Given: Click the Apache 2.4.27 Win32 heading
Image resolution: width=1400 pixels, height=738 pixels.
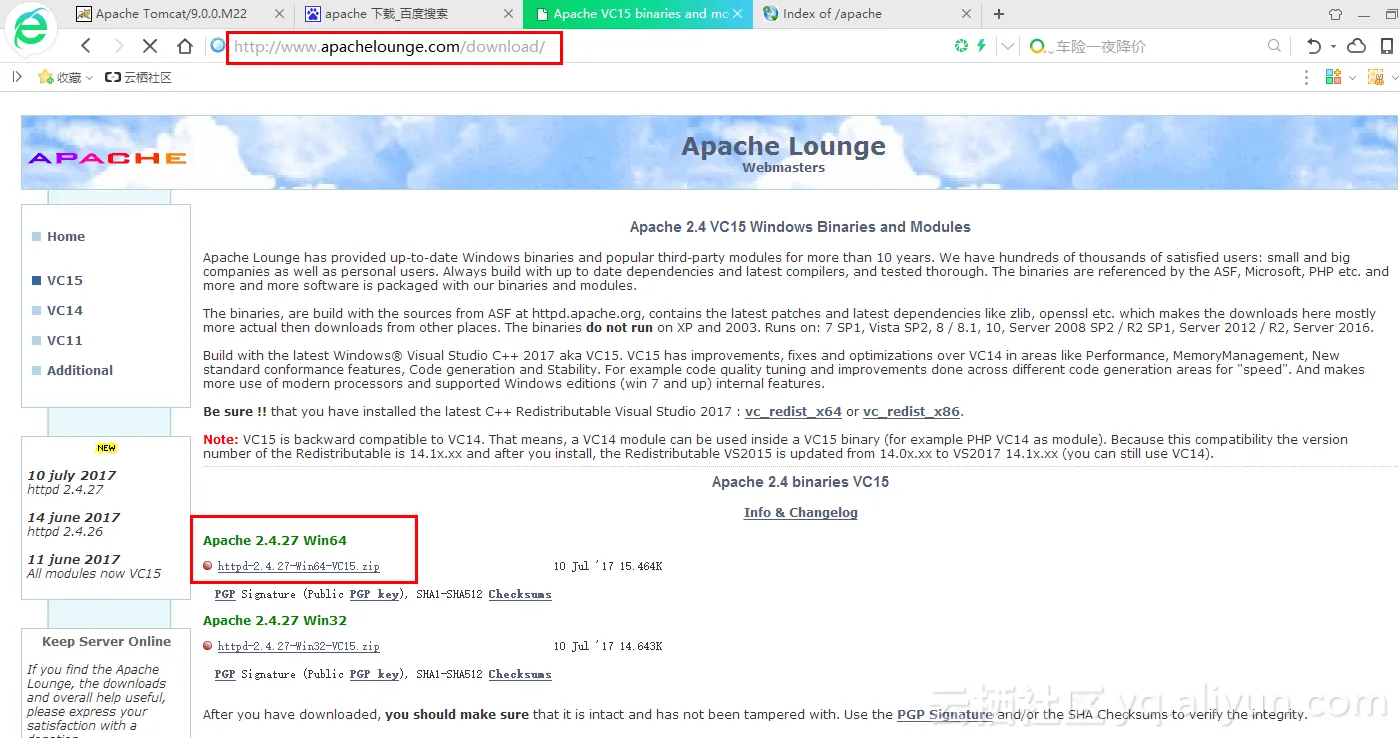Looking at the screenshot, I should coord(275,621).
